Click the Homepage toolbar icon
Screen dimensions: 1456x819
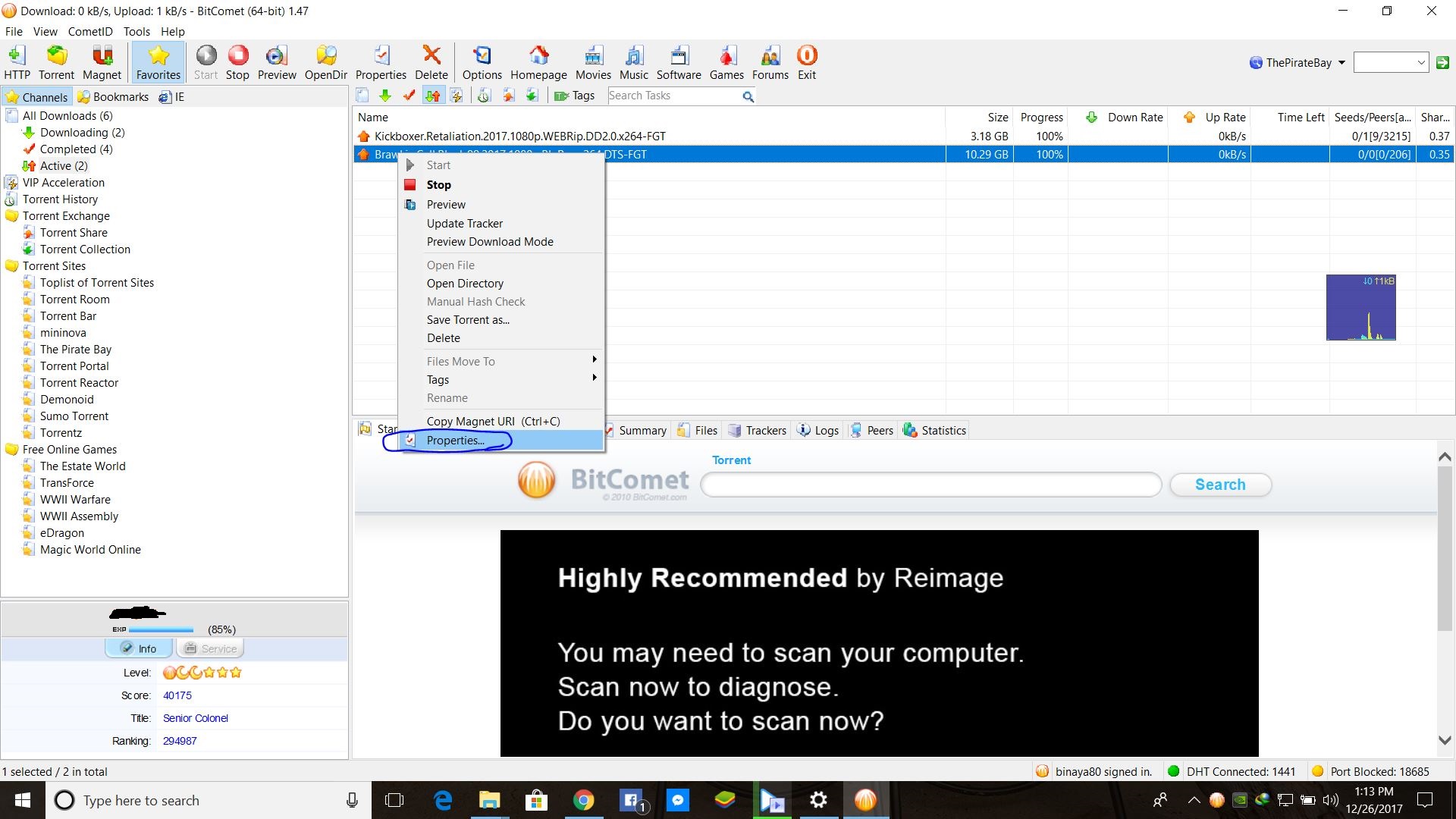pyautogui.click(x=538, y=62)
